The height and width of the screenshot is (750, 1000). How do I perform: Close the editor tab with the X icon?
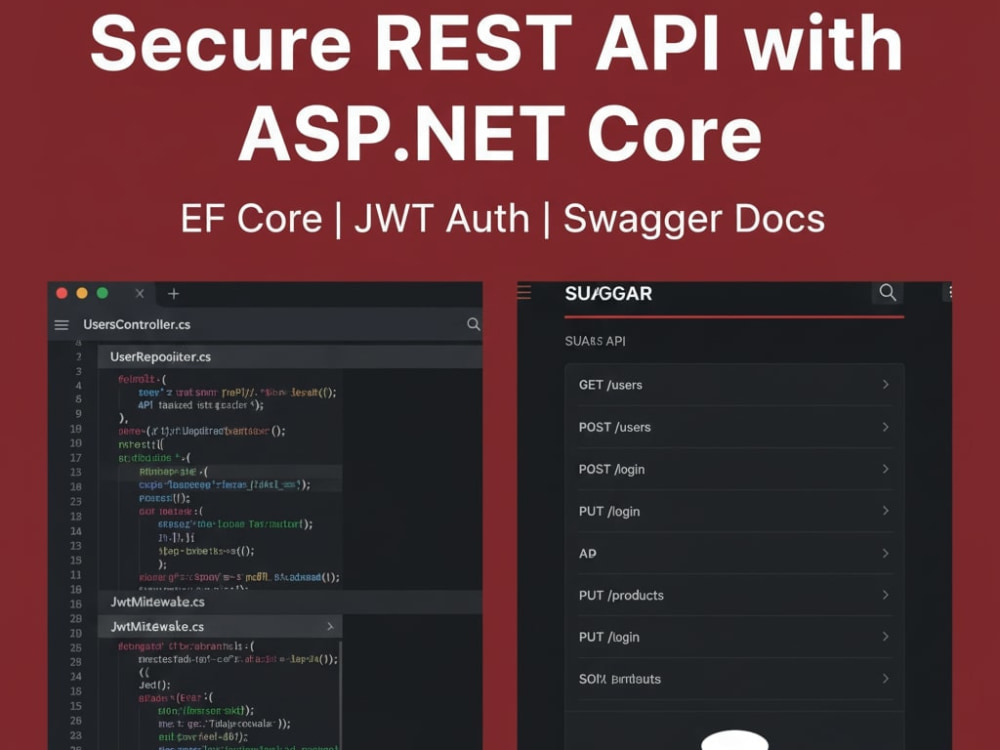tap(140, 293)
